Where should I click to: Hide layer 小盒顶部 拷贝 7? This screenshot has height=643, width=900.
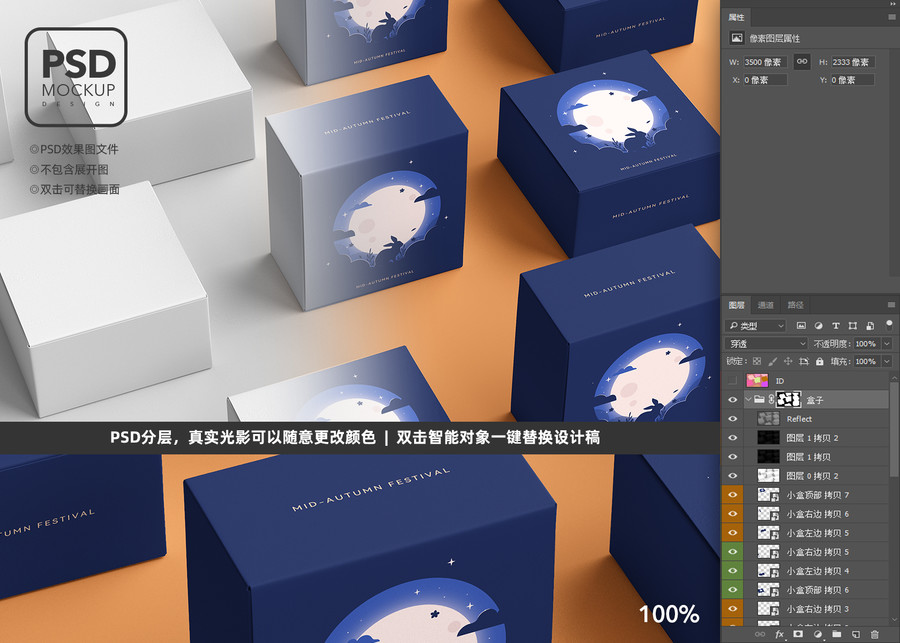coord(732,494)
